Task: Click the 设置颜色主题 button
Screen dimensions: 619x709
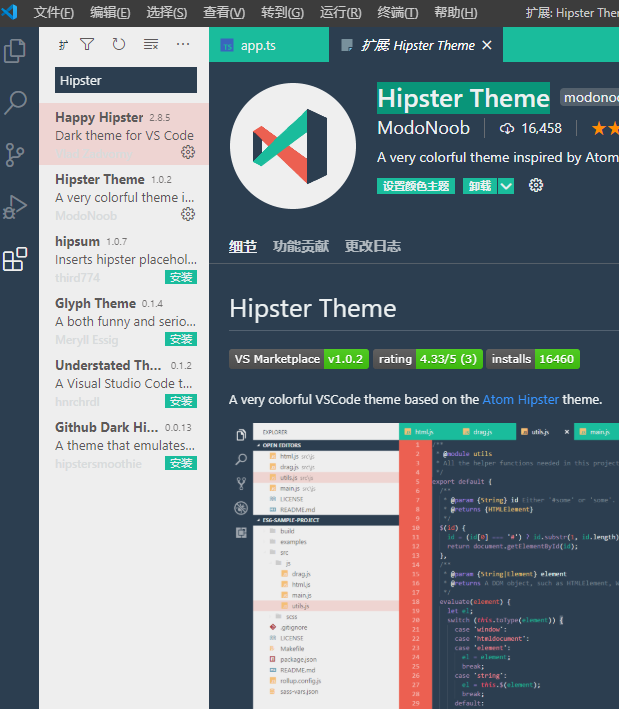Action: pos(416,186)
